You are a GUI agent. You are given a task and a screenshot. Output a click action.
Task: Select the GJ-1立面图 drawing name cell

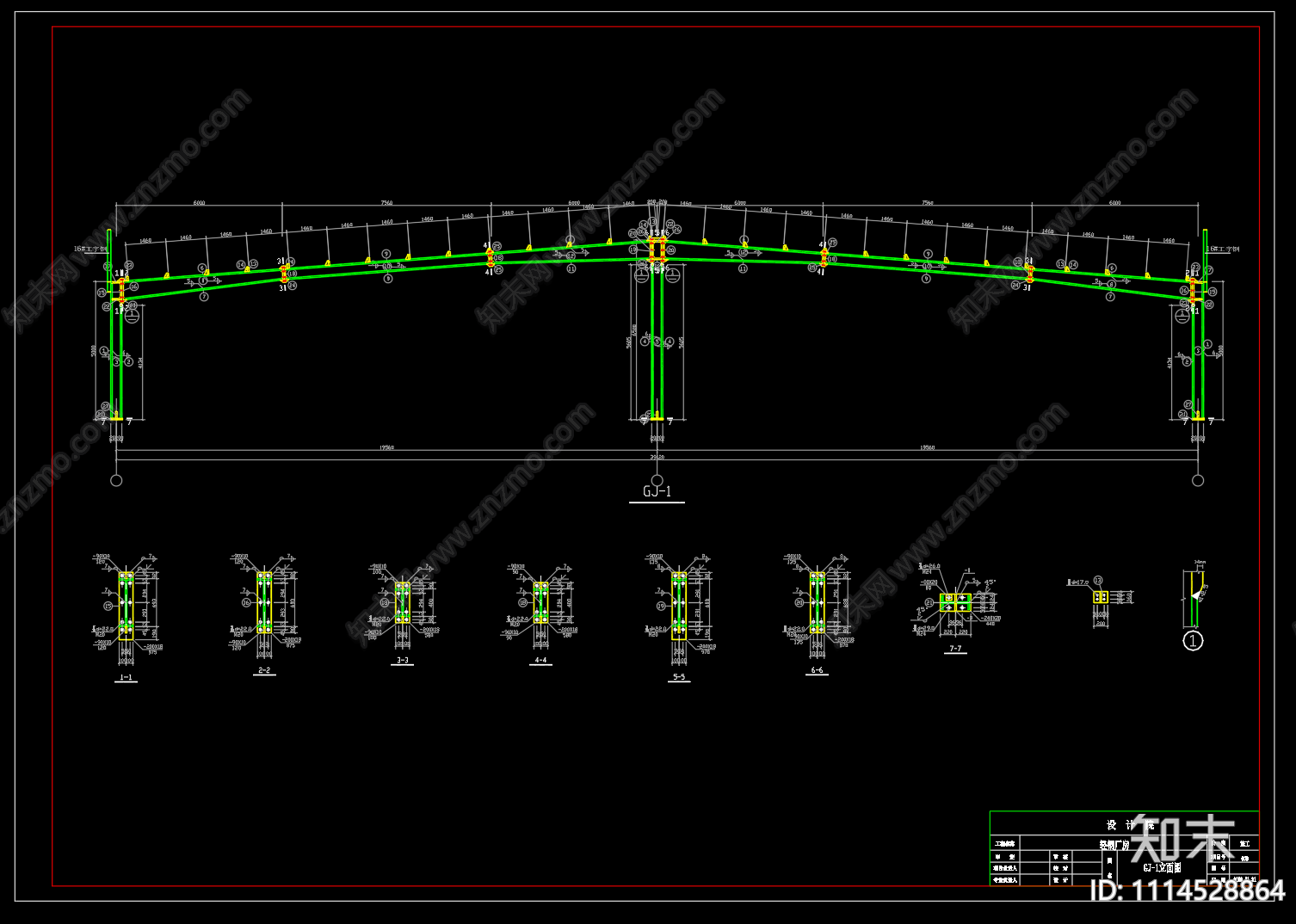(1162, 867)
